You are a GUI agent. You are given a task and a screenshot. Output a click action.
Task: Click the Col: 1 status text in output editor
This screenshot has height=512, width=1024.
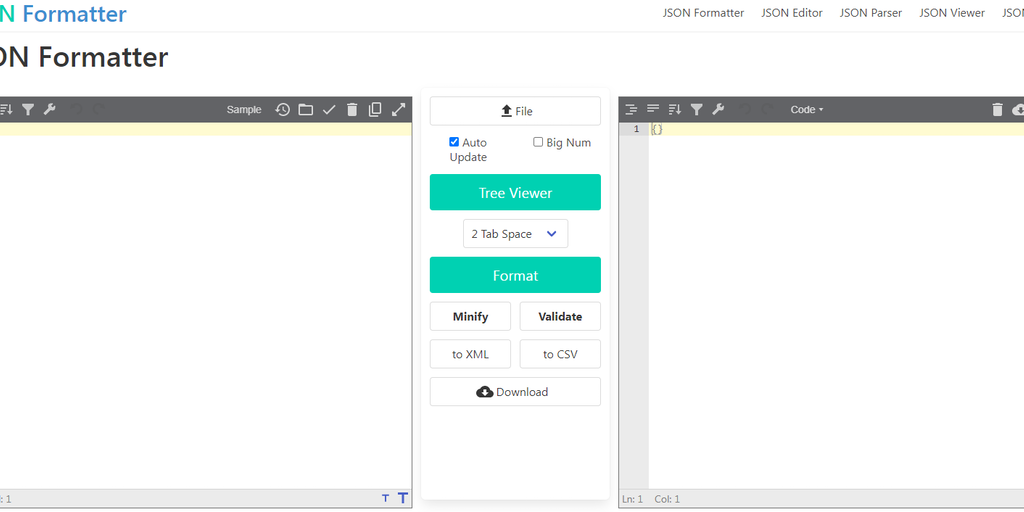tap(667, 499)
